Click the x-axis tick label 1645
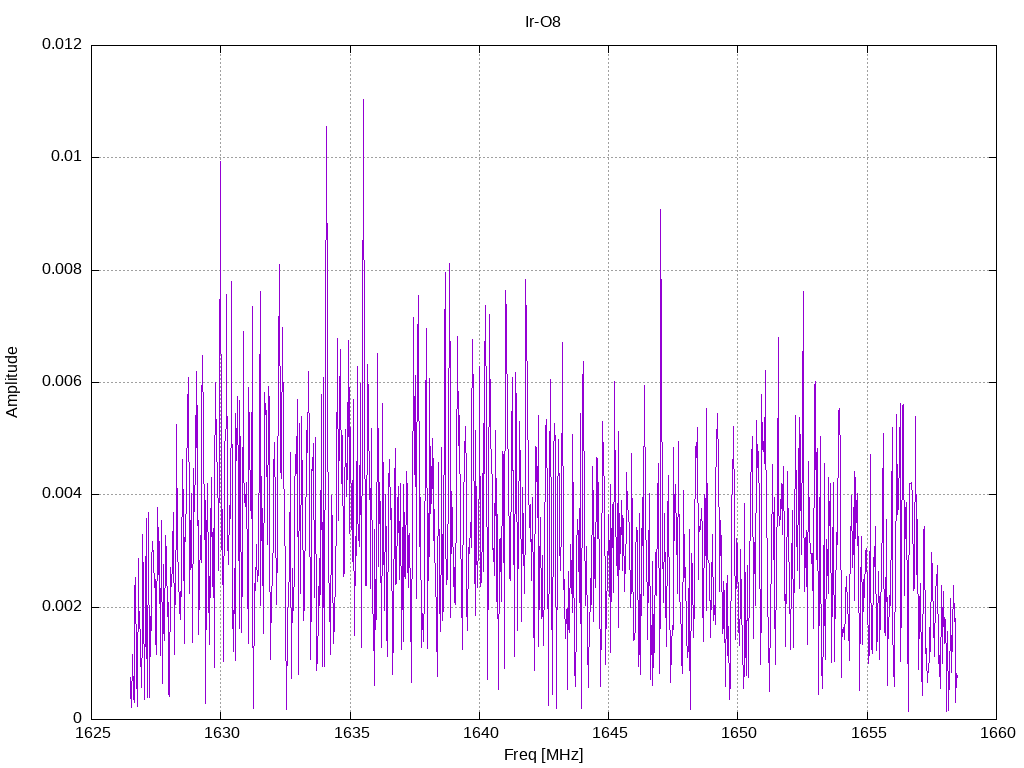1024x768 pixels. (x=609, y=733)
